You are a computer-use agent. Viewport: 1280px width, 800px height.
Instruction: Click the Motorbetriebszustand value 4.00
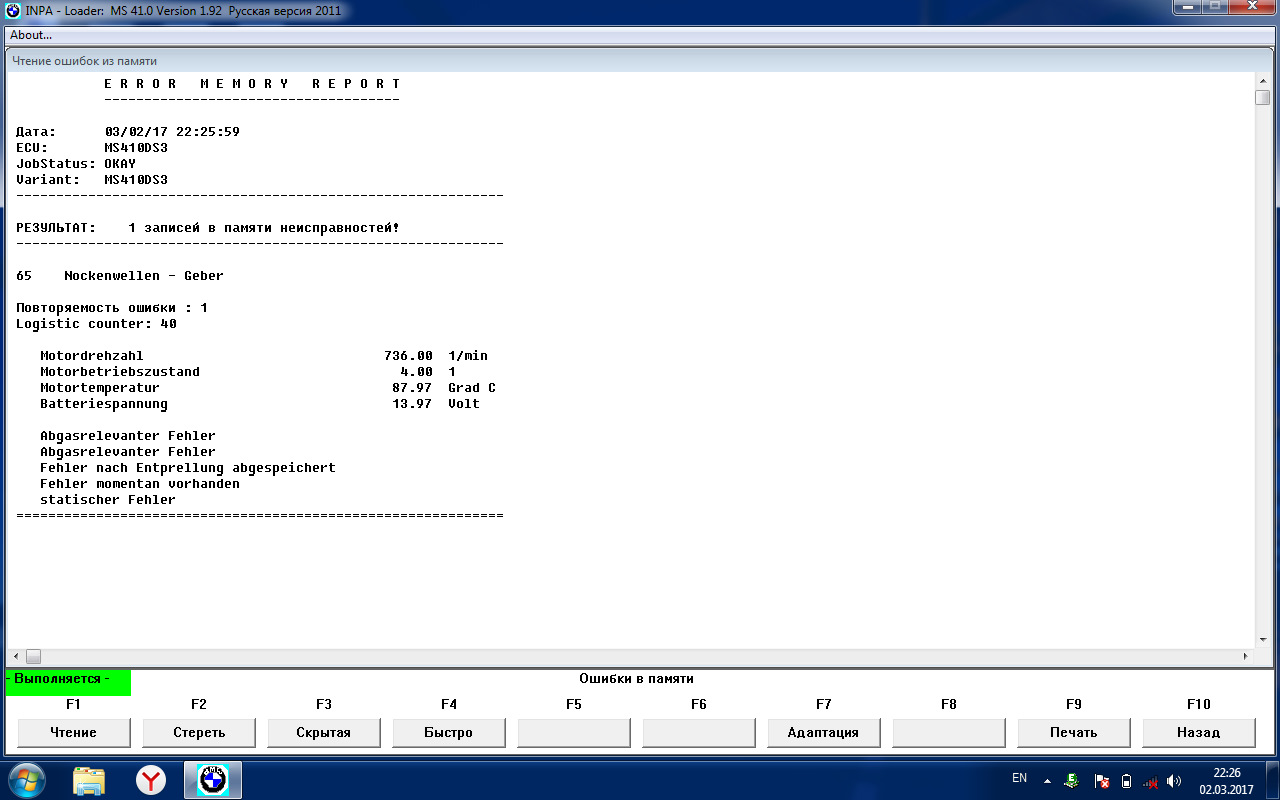point(416,372)
